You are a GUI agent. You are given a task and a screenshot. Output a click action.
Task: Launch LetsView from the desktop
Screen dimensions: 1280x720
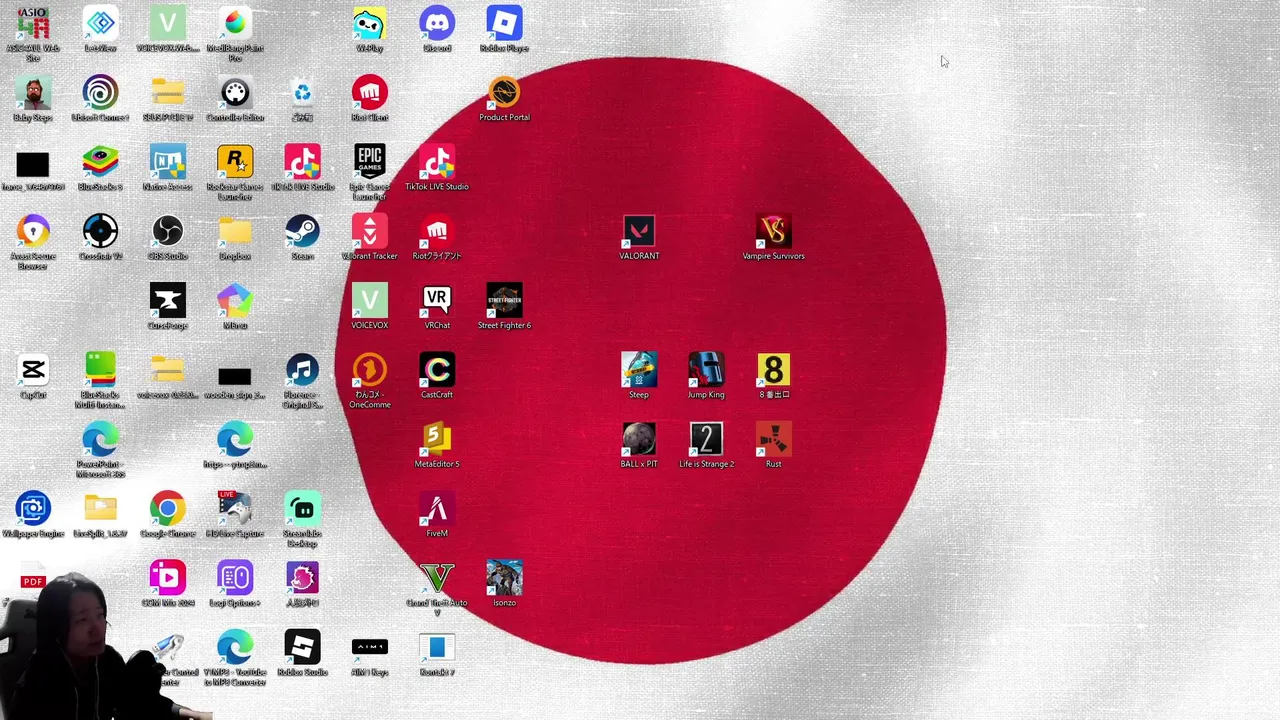coord(100,24)
